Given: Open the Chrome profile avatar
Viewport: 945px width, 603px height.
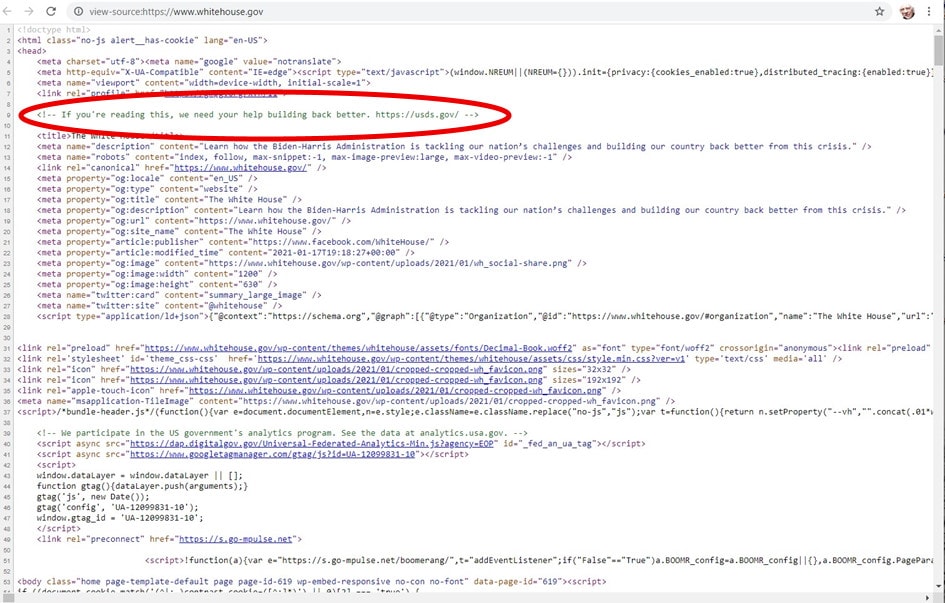Looking at the screenshot, I should (x=907, y=11).
